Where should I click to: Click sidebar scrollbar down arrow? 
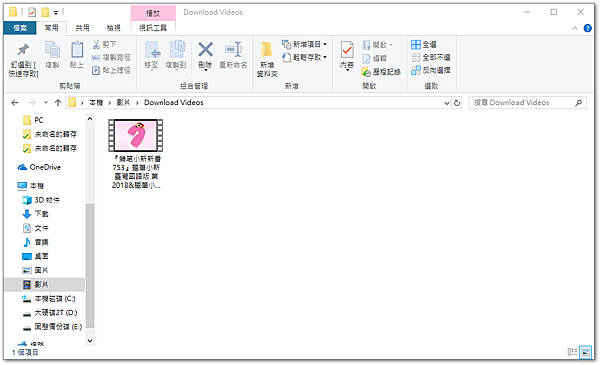(90, 341)
